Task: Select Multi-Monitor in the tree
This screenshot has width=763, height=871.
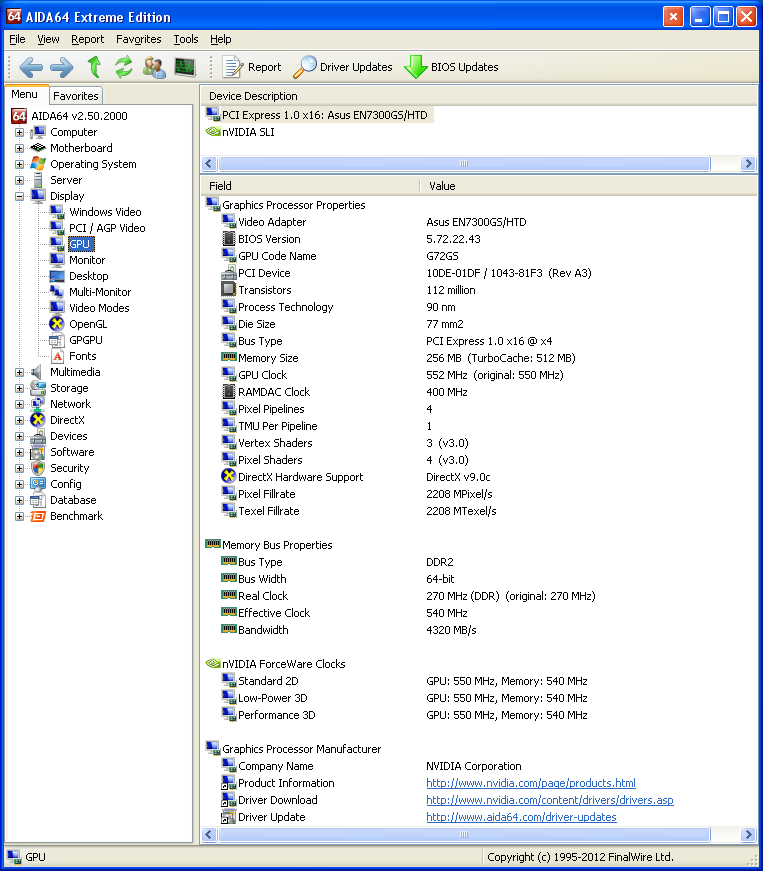Action: (100, 292)
